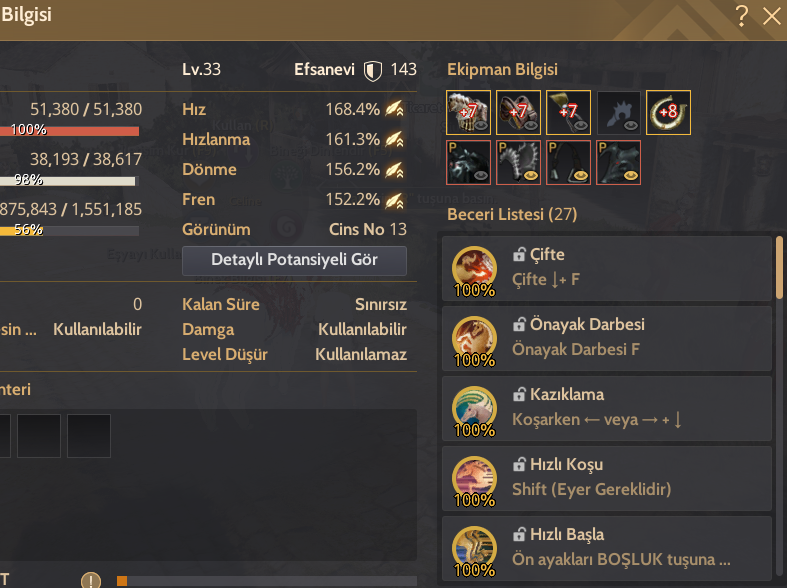The image size is (787, 588).
Task: Open the help question mark icon
Action: click(x=742, y=16)
